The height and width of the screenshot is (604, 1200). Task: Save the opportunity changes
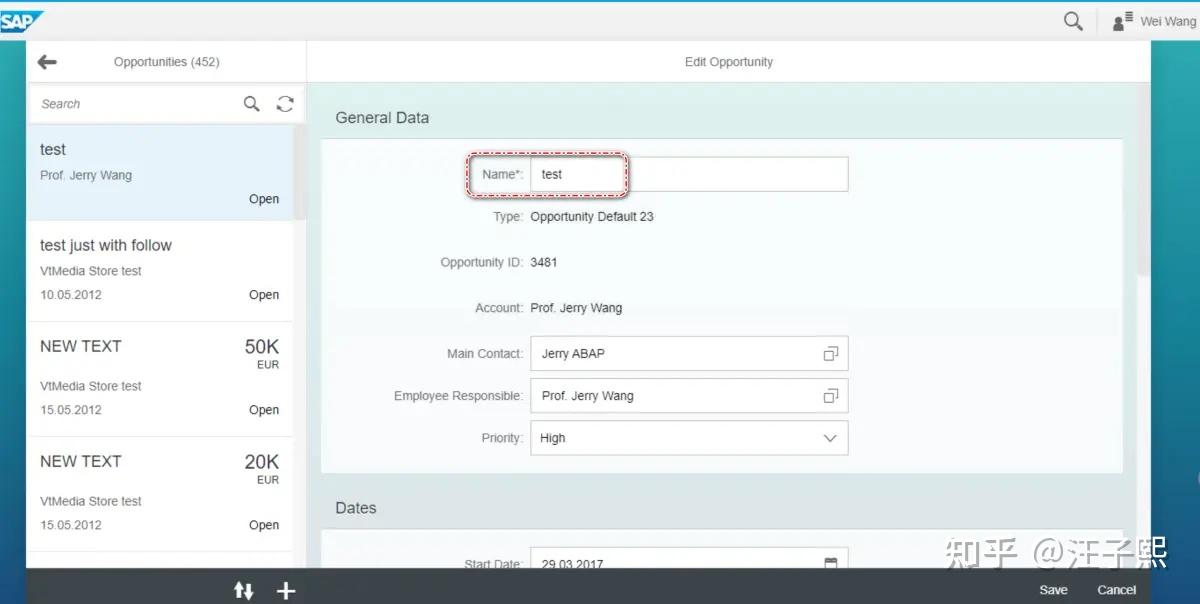(1053, 590)
